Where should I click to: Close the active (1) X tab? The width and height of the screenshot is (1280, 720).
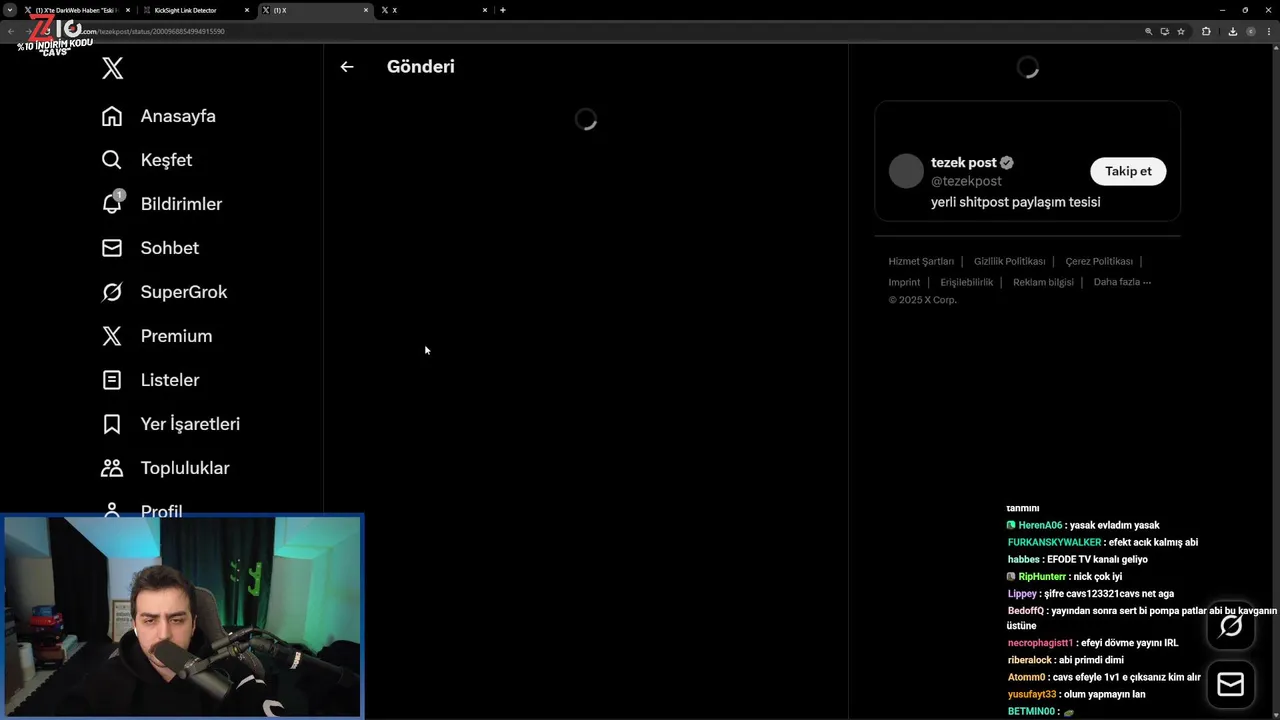(366, 10)
